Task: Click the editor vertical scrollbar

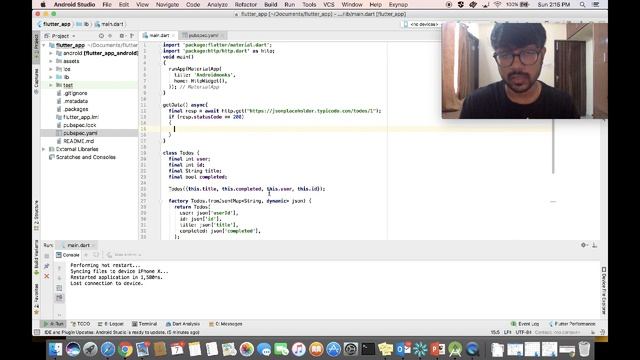Action: [x=553, y=146]
